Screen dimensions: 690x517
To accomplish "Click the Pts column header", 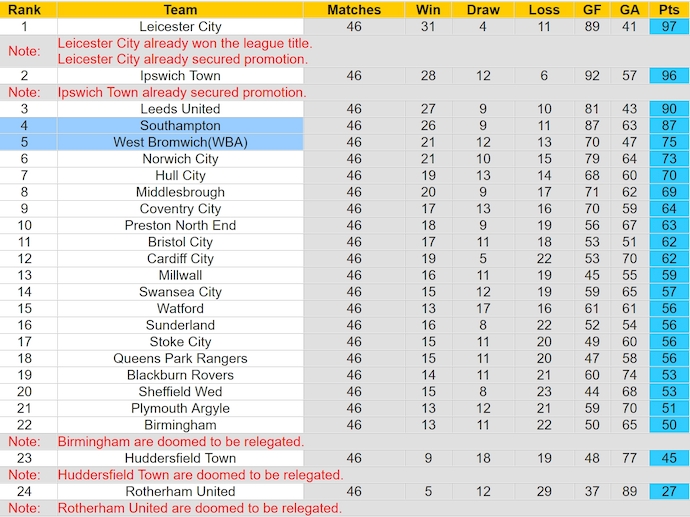I will pos(669,10).
